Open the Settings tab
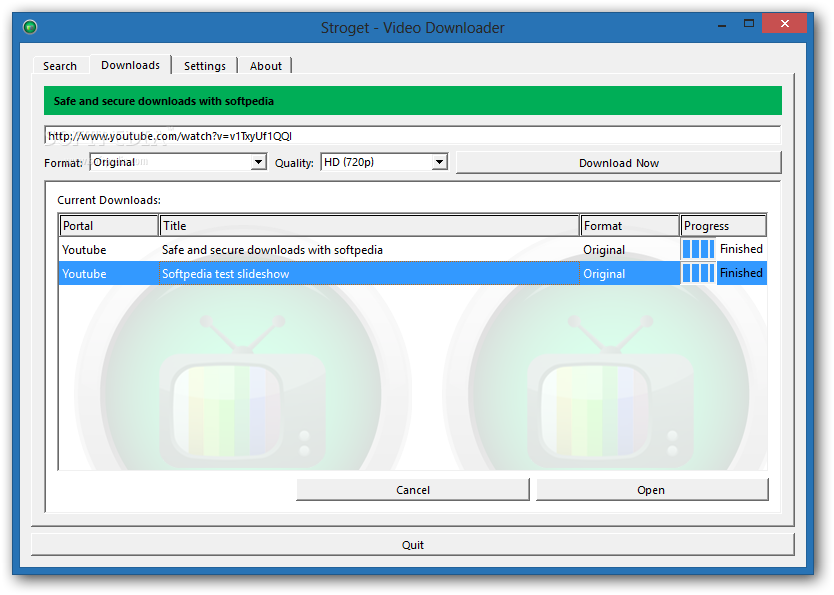 point(205,66)
